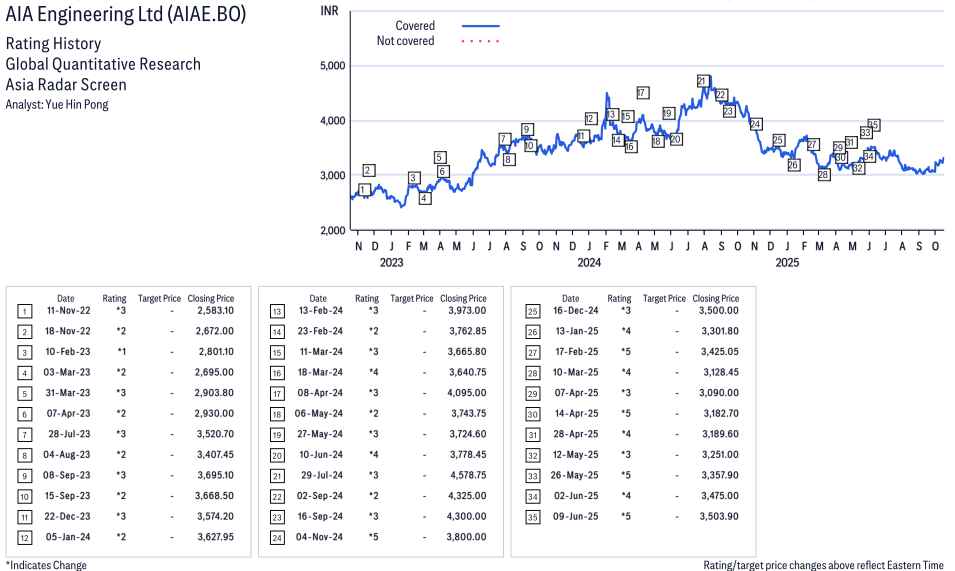Click chart marker 2 on the graph
955x571 pixels.
369,170
